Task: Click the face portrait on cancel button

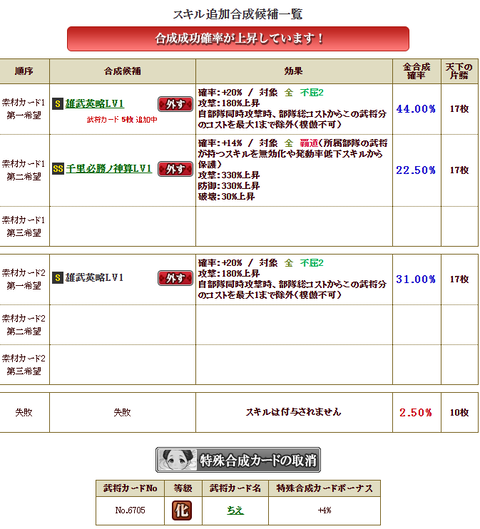Action: (x=177, y=460)
